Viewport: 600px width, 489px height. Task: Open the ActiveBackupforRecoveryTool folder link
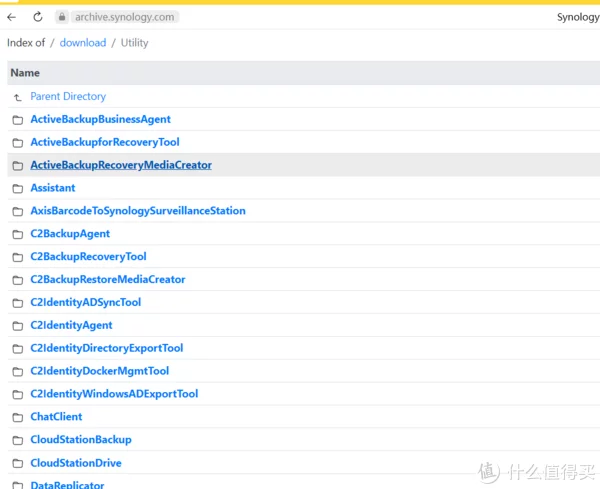[x=105, y=142]
